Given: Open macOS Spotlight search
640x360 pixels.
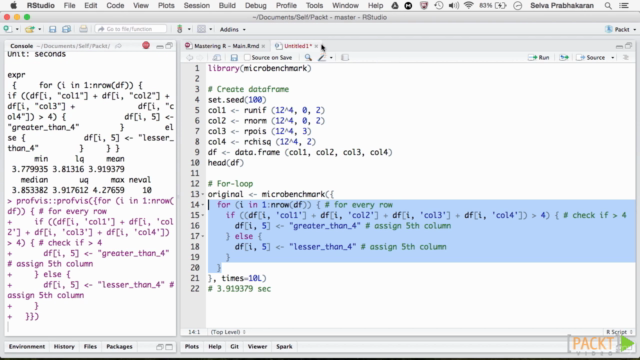Looking at the screenshot, I should 608,6.
